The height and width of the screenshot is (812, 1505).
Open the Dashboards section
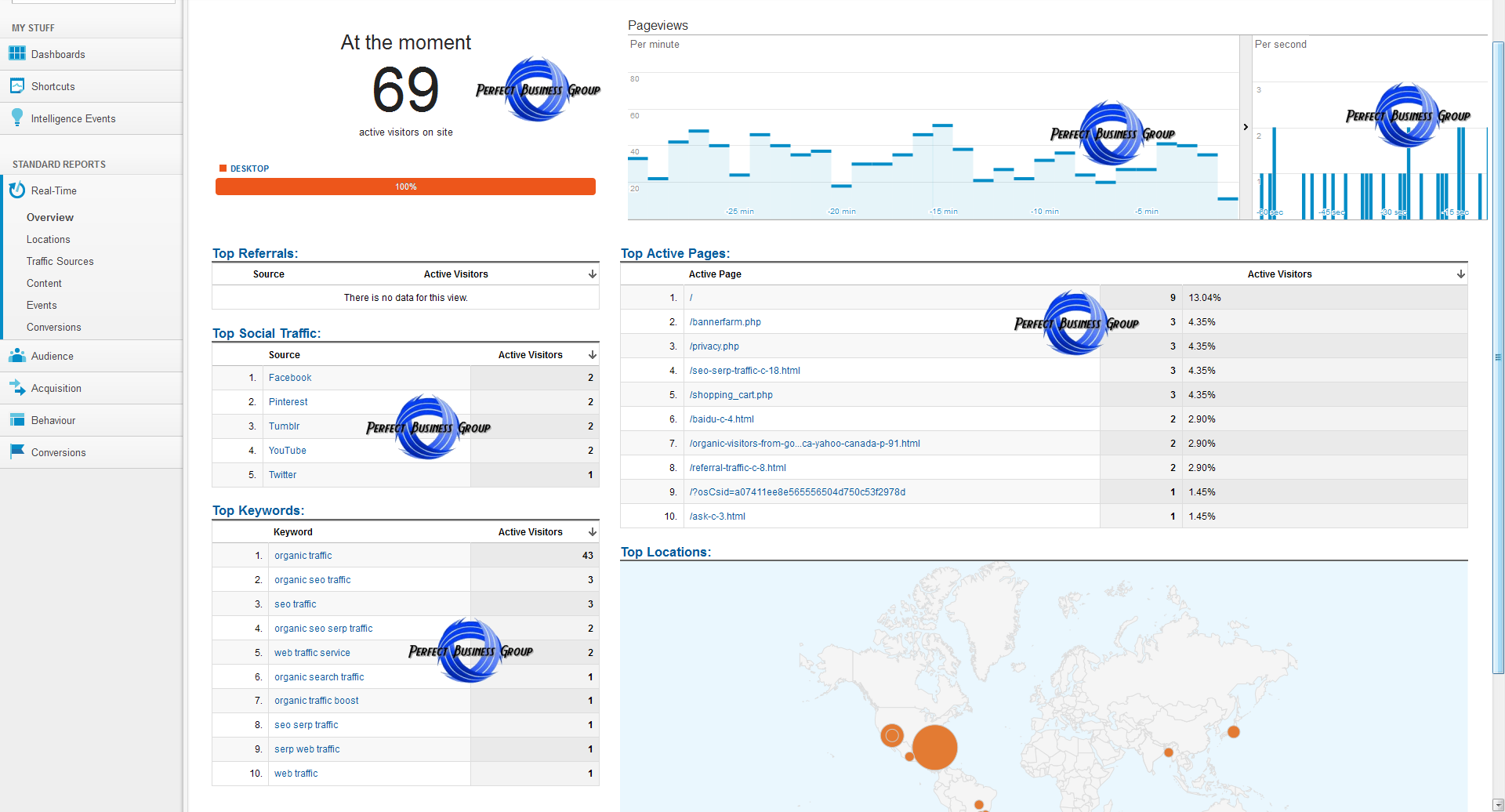[x=58, y=54]
